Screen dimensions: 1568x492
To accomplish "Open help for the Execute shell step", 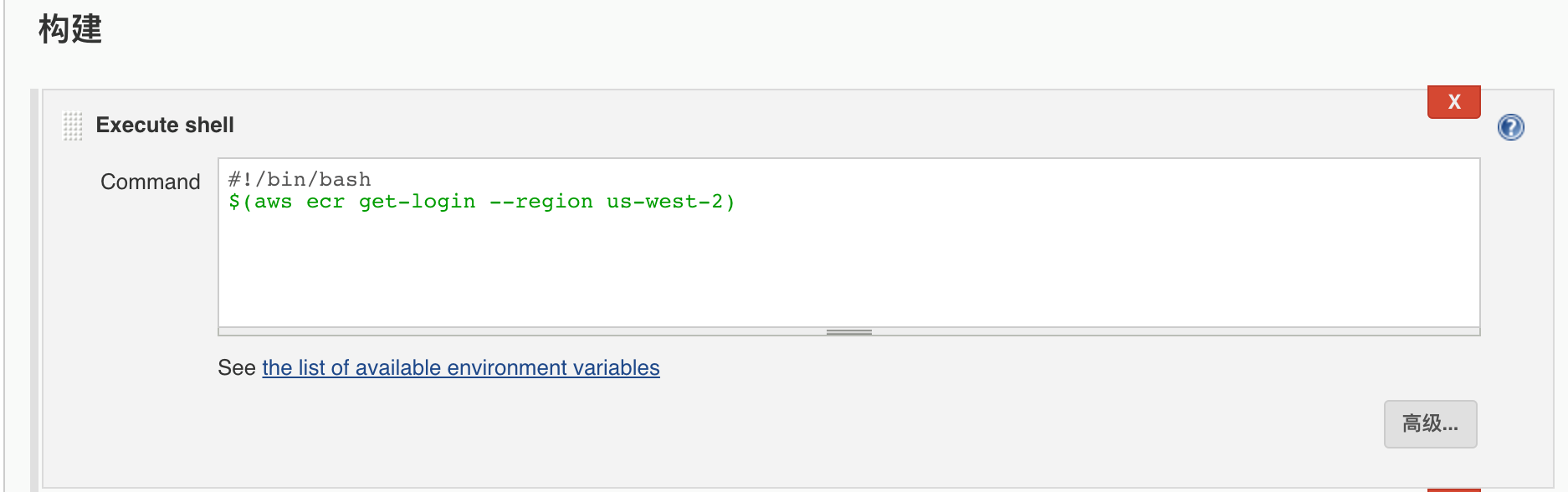I will 1510,127.
